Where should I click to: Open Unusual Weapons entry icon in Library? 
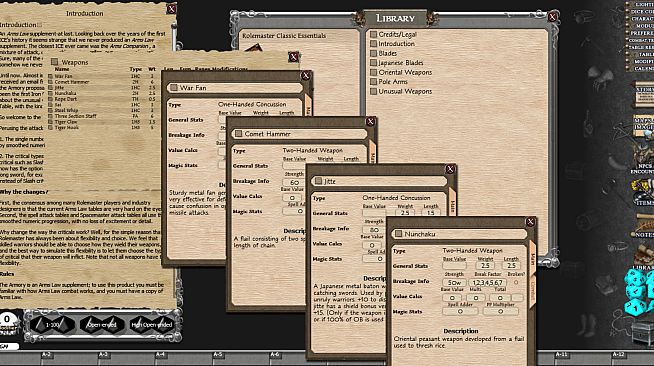tap(374, 91)
